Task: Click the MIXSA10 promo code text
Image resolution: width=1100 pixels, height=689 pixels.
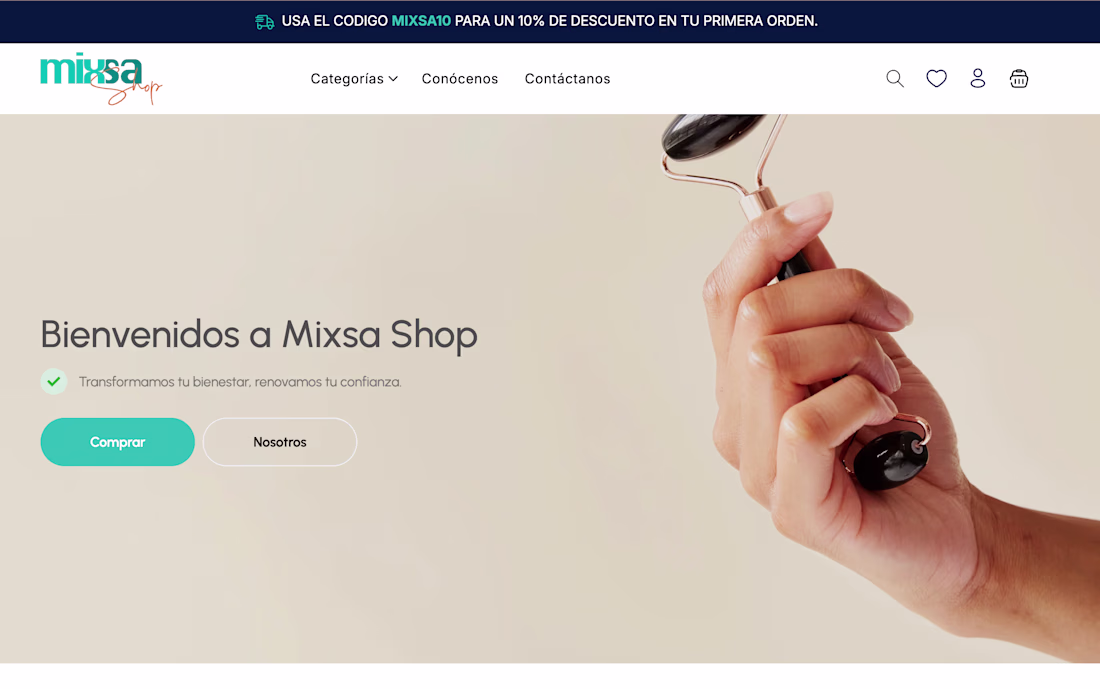Action: point(421,21)
